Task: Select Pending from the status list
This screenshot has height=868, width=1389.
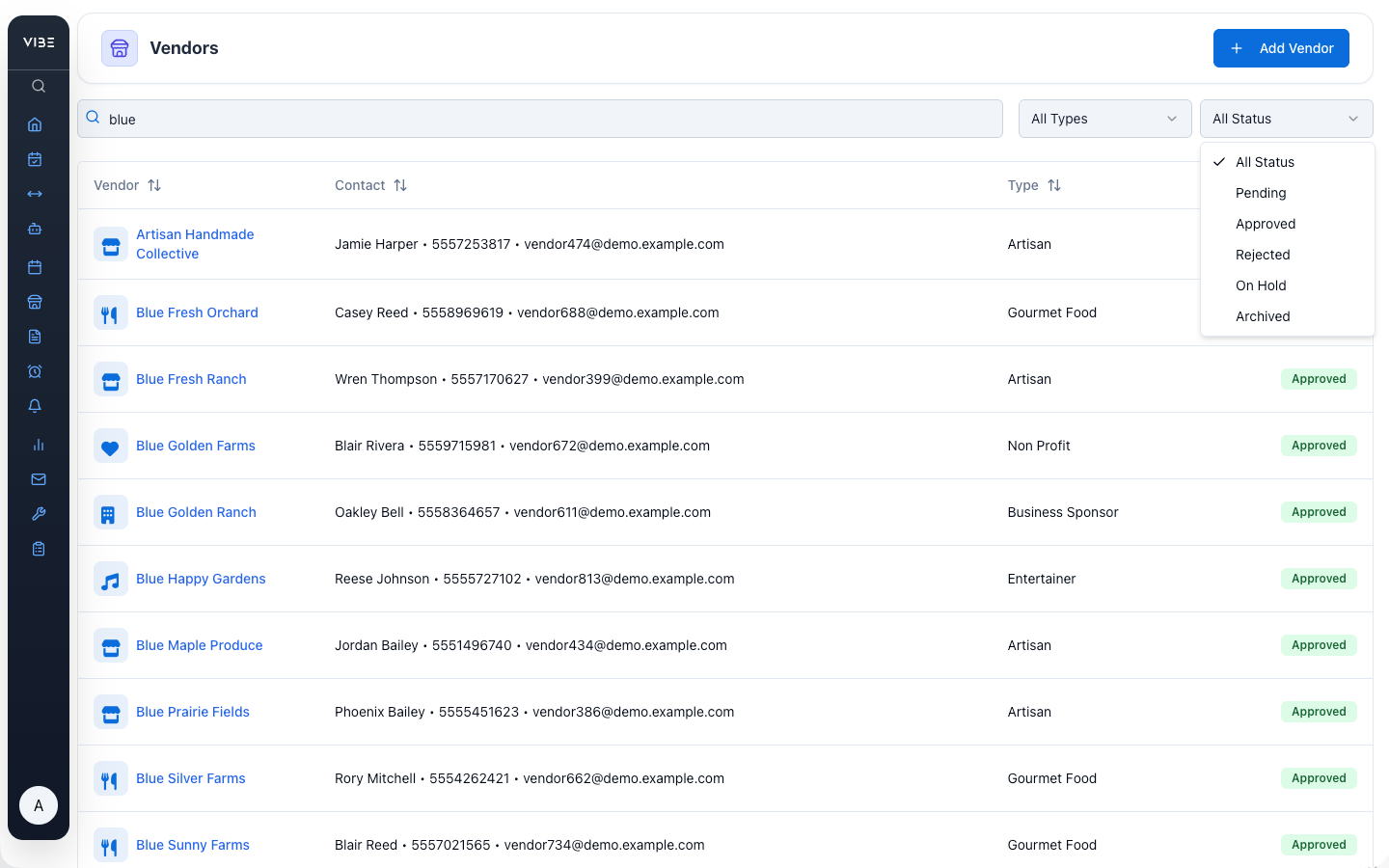Action: click(1261, 193)
